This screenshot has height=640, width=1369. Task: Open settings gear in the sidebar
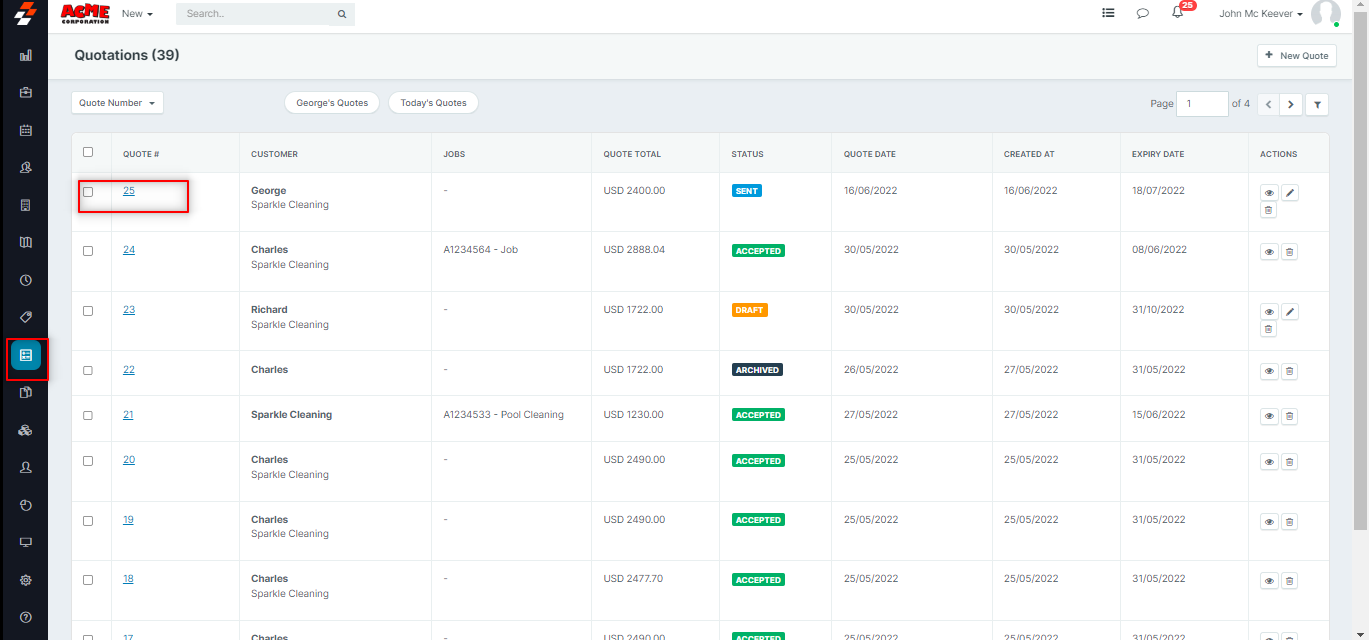pos(26,580)
